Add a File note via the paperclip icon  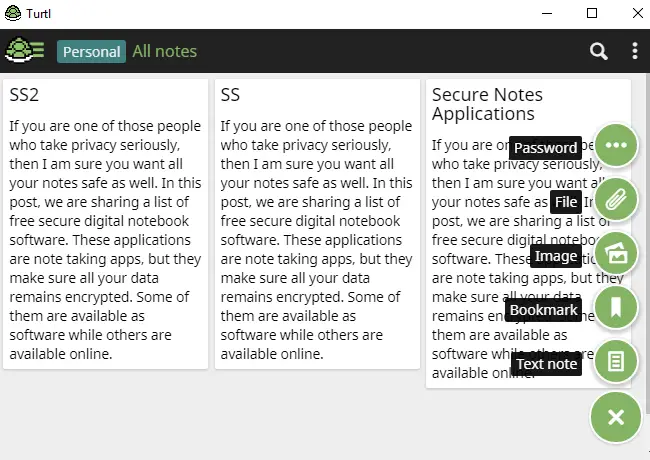point(616,199)
